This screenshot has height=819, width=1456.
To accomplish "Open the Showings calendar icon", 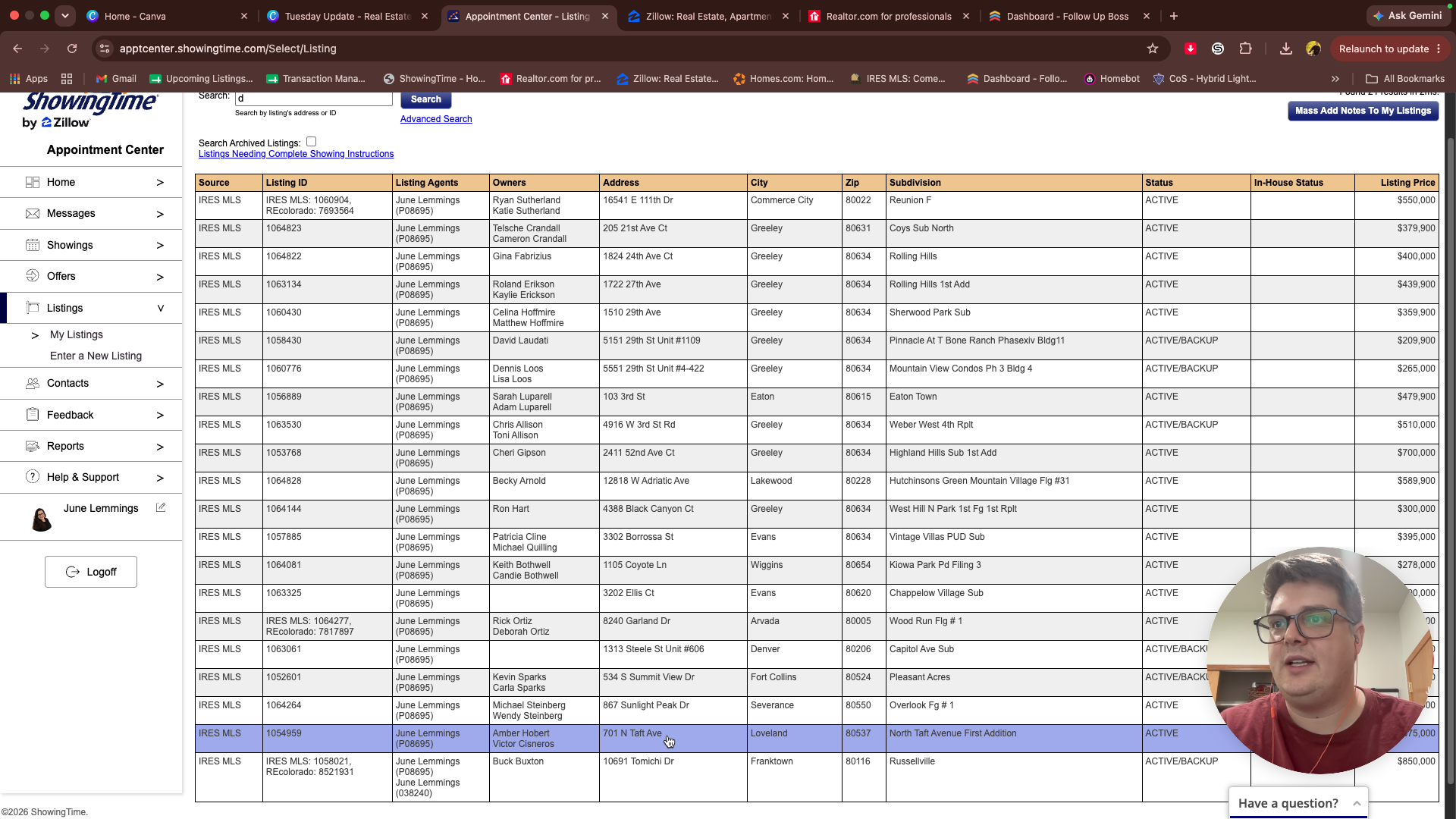I will pos(33,245).
